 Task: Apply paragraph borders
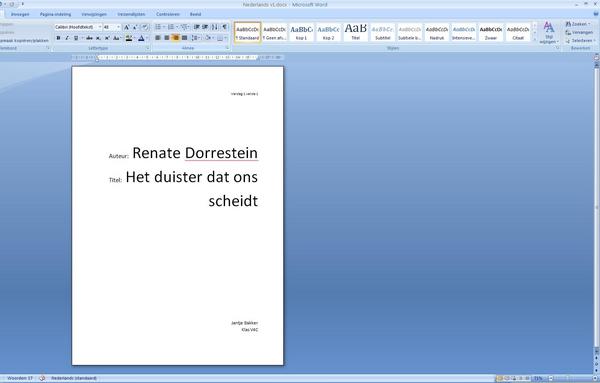(x=220, y=38)
